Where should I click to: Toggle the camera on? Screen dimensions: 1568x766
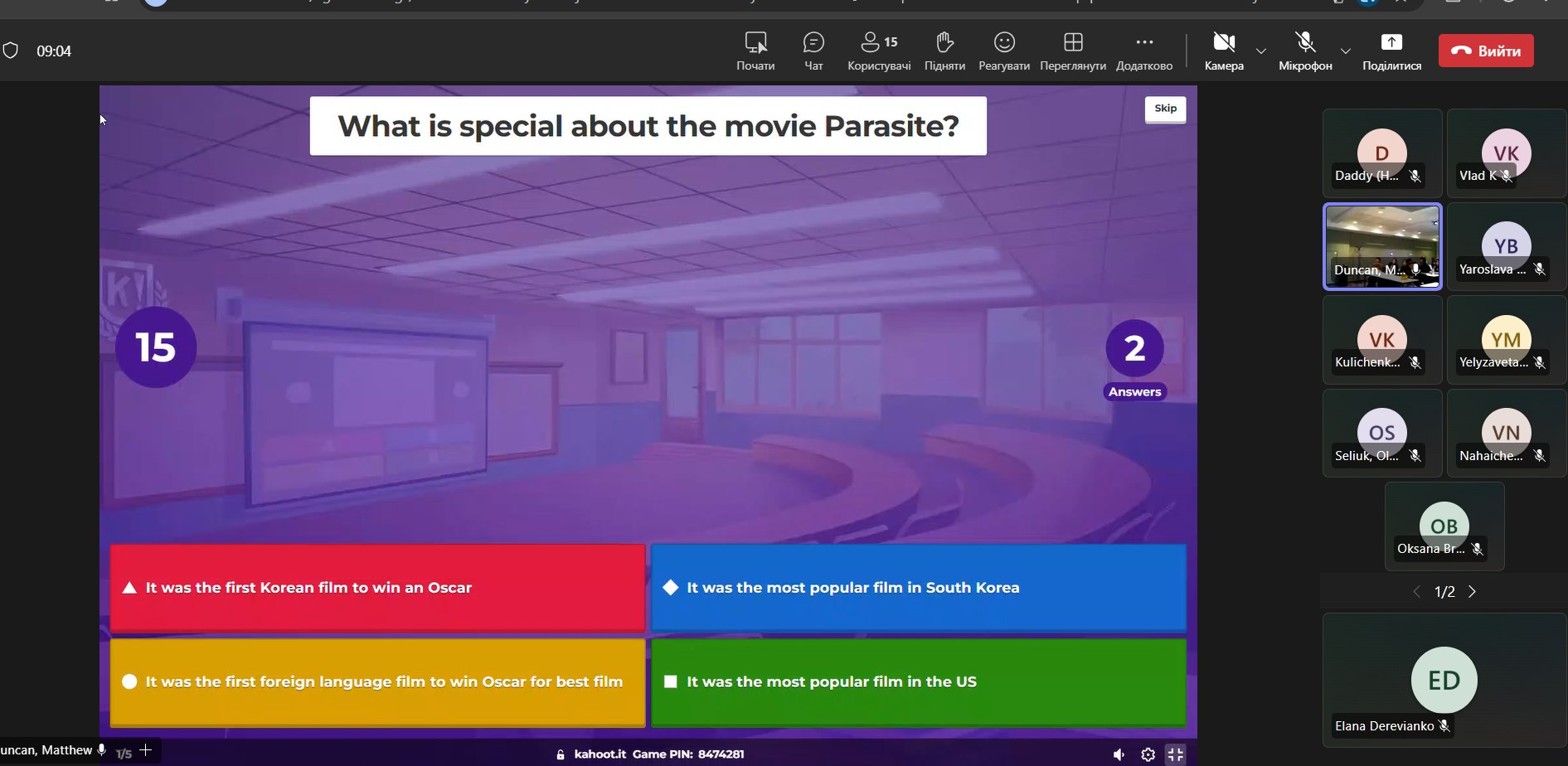pyautogui.click(x=1223, y=51)
